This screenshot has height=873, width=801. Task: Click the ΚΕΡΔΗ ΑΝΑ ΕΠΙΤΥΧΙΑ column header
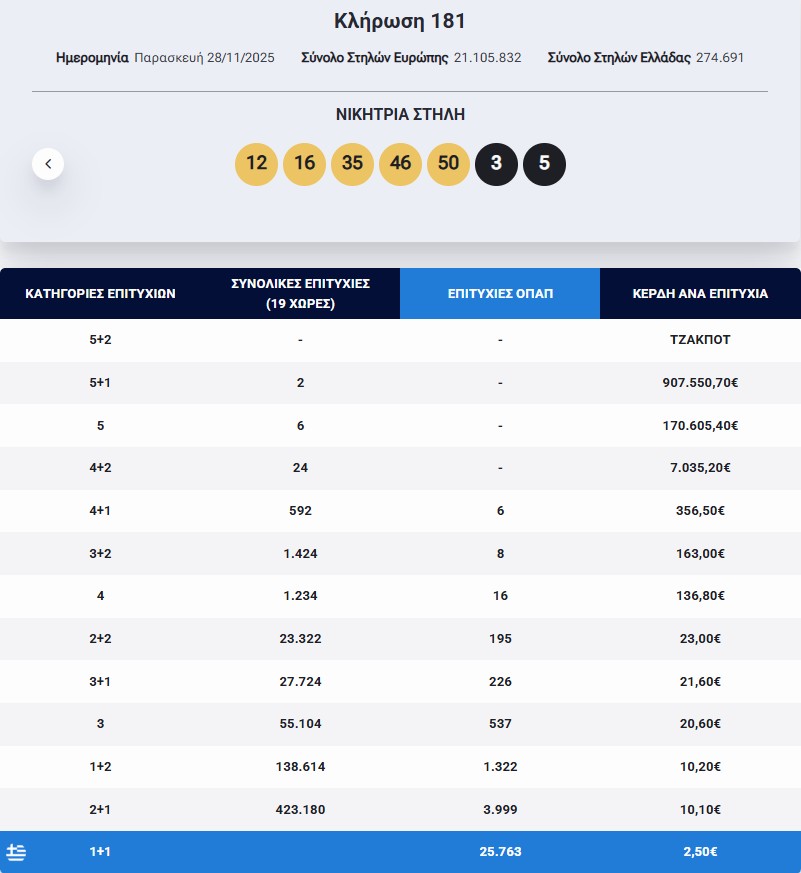tap(700, 293)
